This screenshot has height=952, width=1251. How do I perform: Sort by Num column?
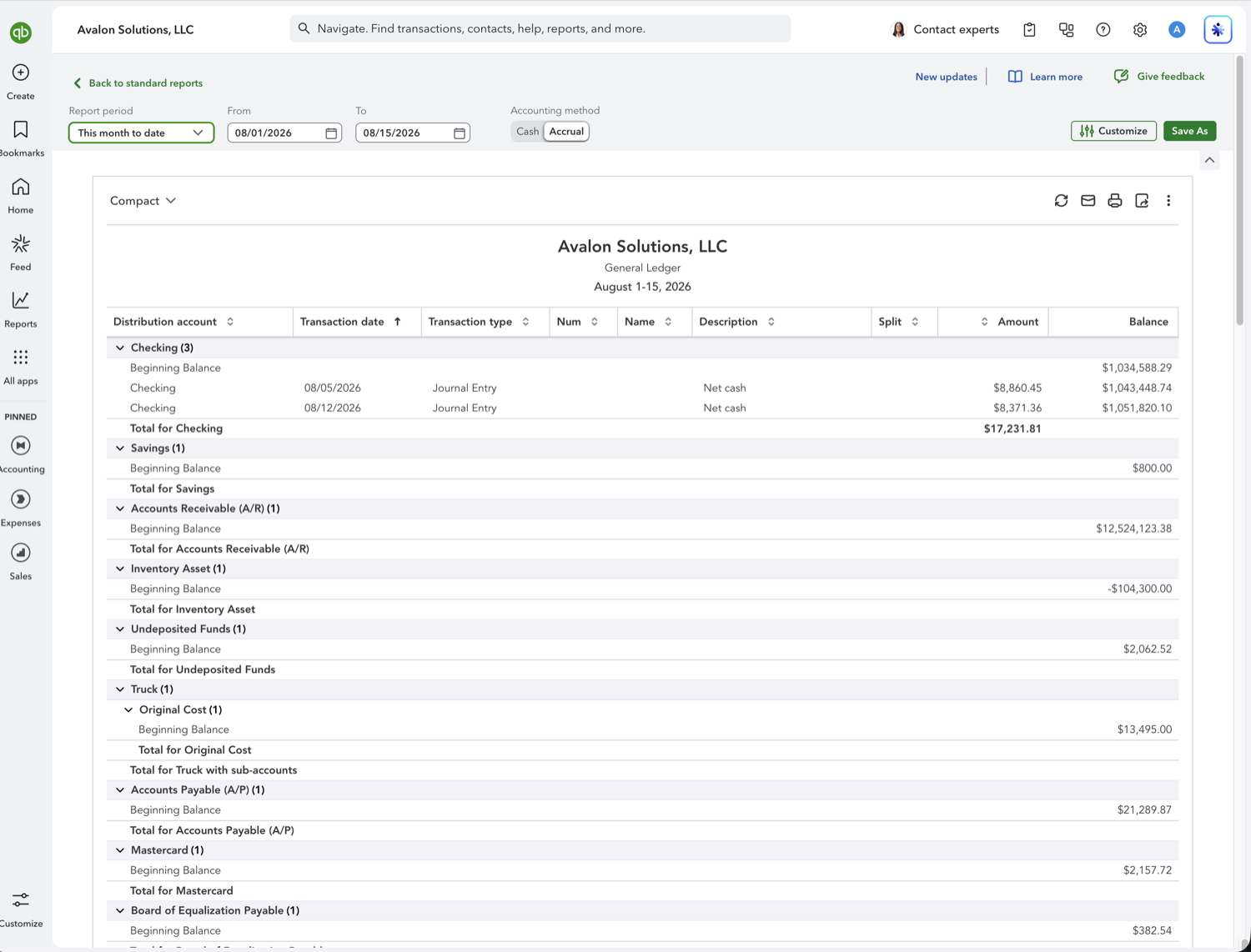pos(595,322)
